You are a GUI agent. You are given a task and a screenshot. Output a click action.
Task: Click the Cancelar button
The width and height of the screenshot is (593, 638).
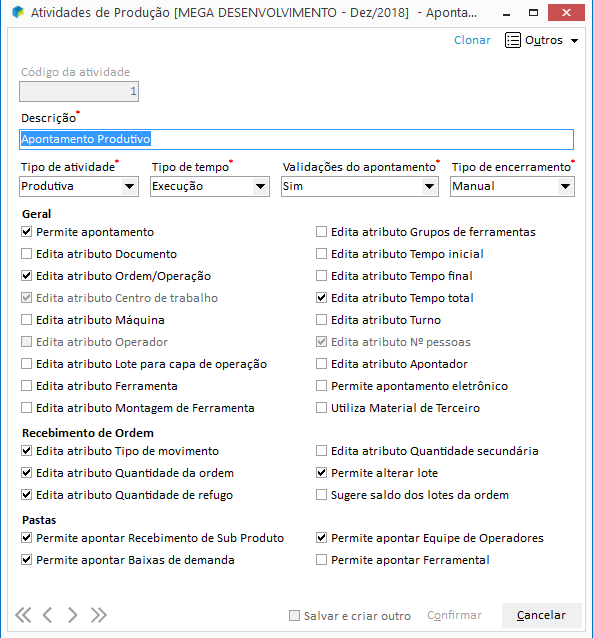pos(541,615)
